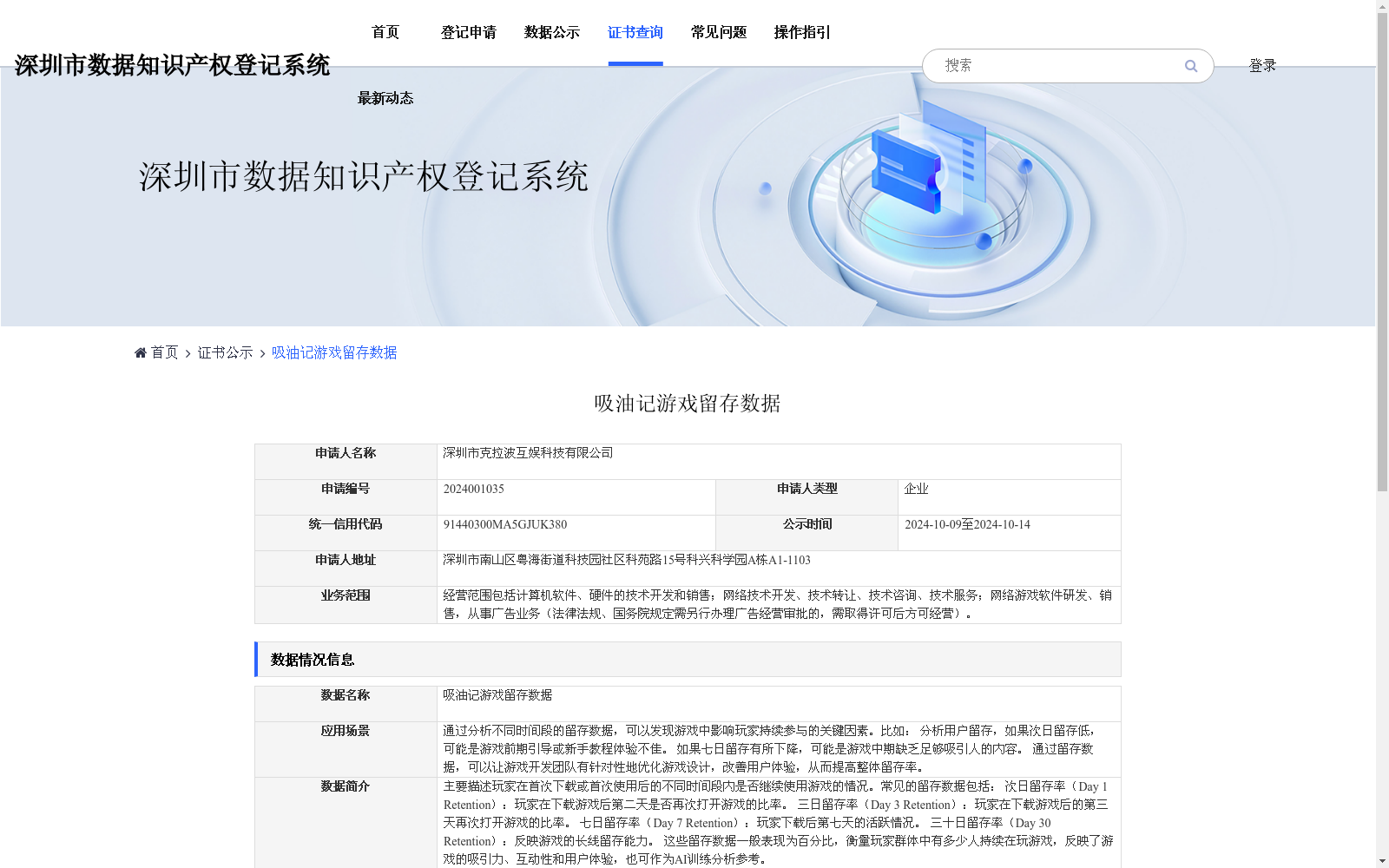
Task: Click the 吸油记游戏留存数据 breadcrumb link
Action: (x=334, y=352)
